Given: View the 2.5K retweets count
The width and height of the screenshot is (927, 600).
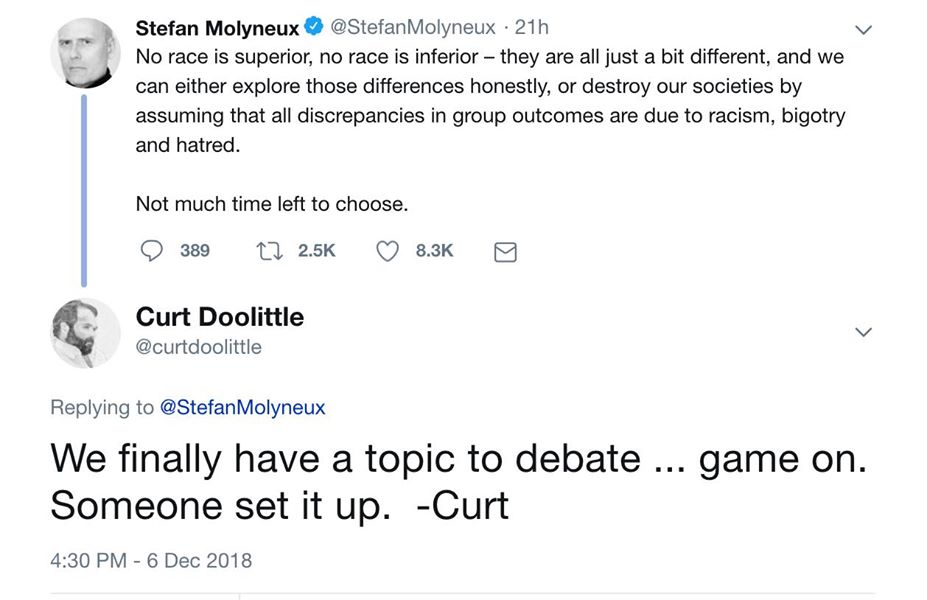Looking at the screenshot, I should click(x=317, y=251).
